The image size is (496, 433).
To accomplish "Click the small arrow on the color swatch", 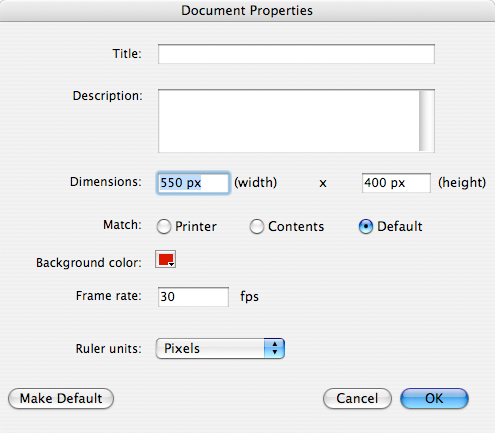I will pyautogui.click(x=171, y=264).
